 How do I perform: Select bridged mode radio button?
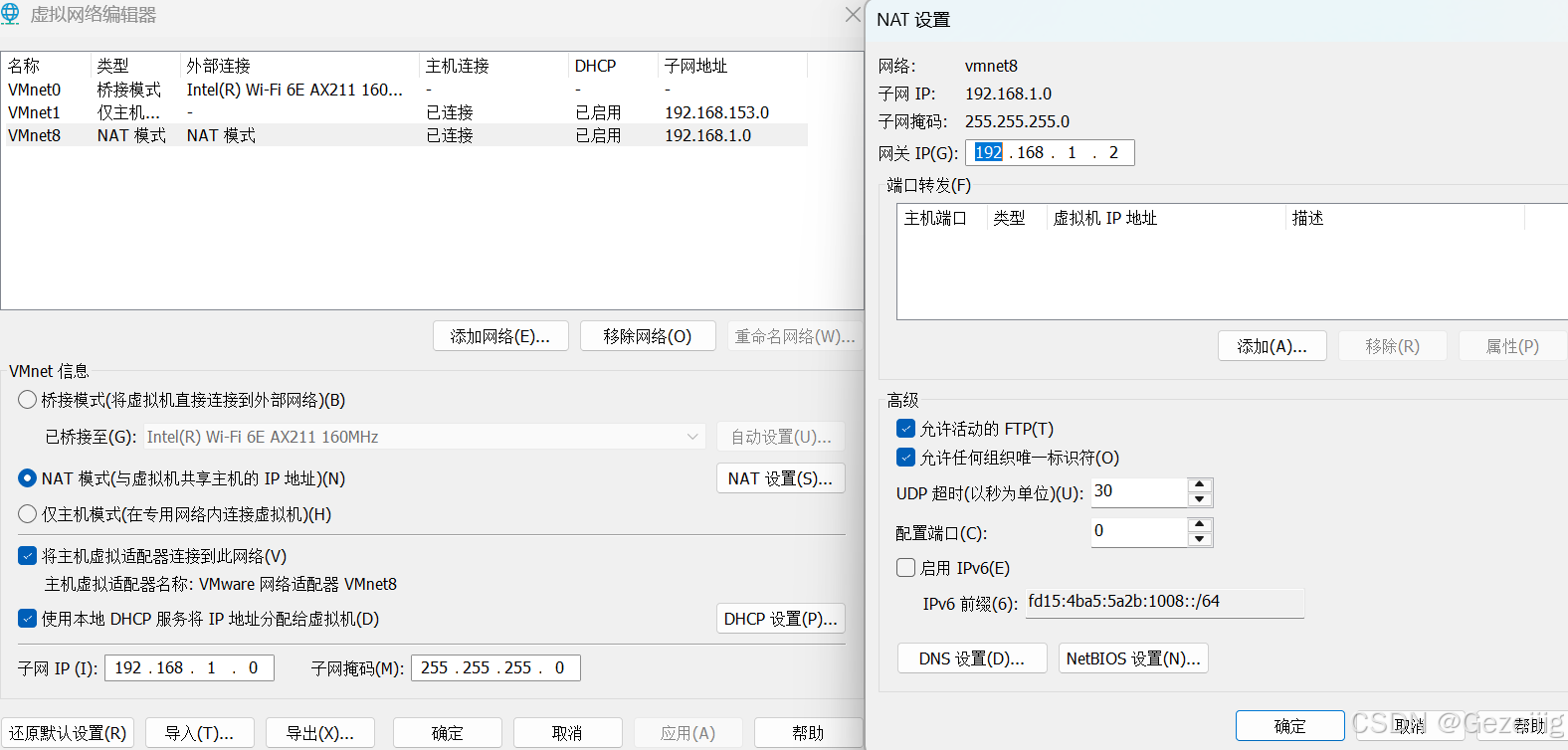click(28, 400)
